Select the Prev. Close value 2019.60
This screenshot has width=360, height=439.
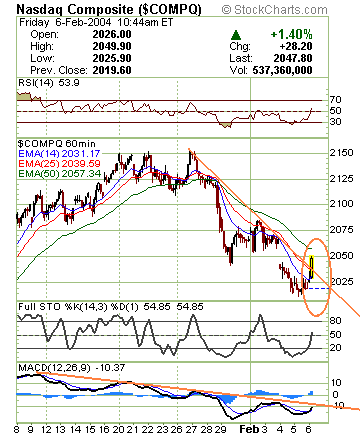tap(112, 70)
